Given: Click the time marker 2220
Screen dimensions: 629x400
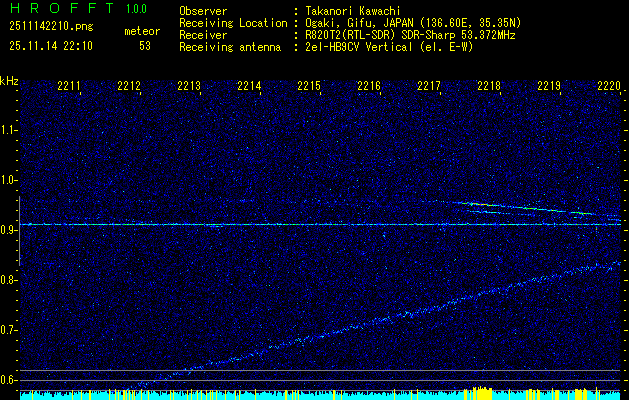Looking at the screenshot, I should pos(609,86).
